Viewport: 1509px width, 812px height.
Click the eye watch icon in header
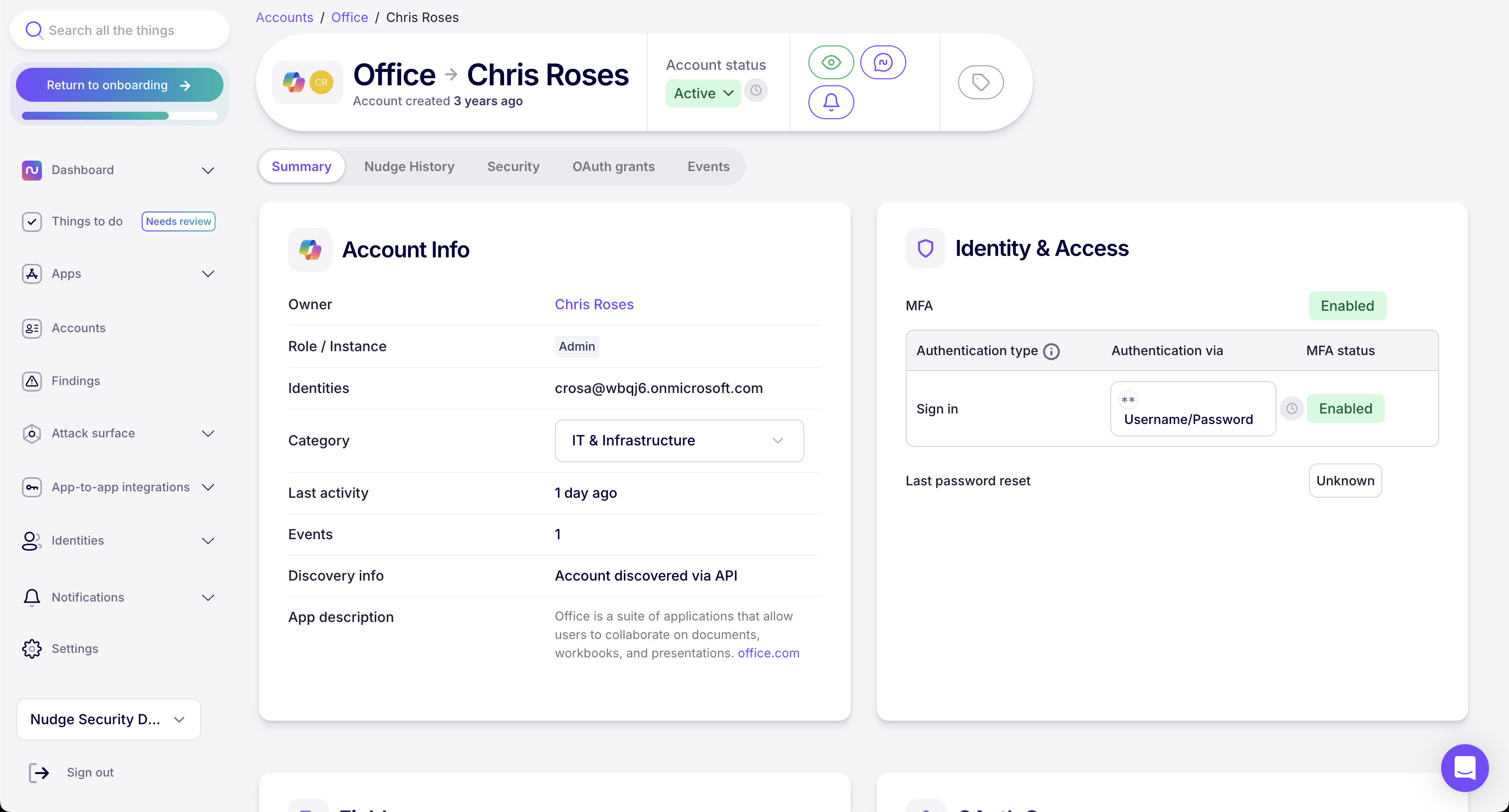[x=831, y=62]
